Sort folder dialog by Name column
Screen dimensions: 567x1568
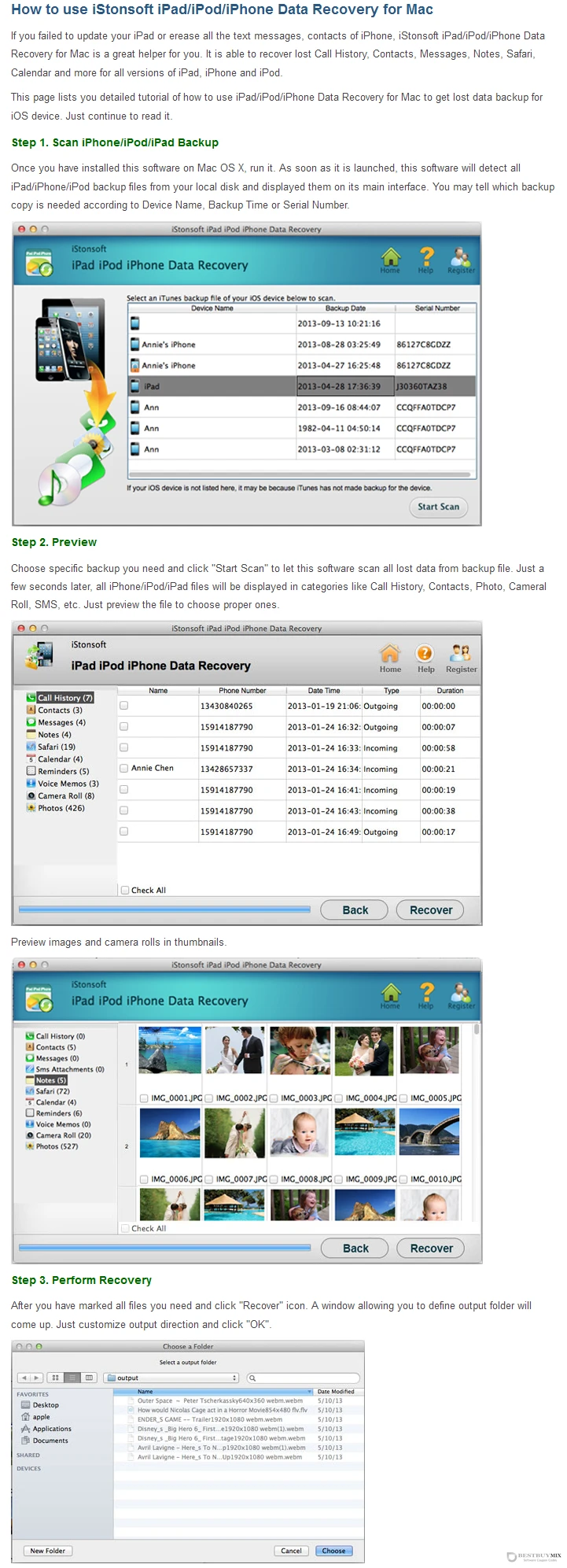point(213,1392)
